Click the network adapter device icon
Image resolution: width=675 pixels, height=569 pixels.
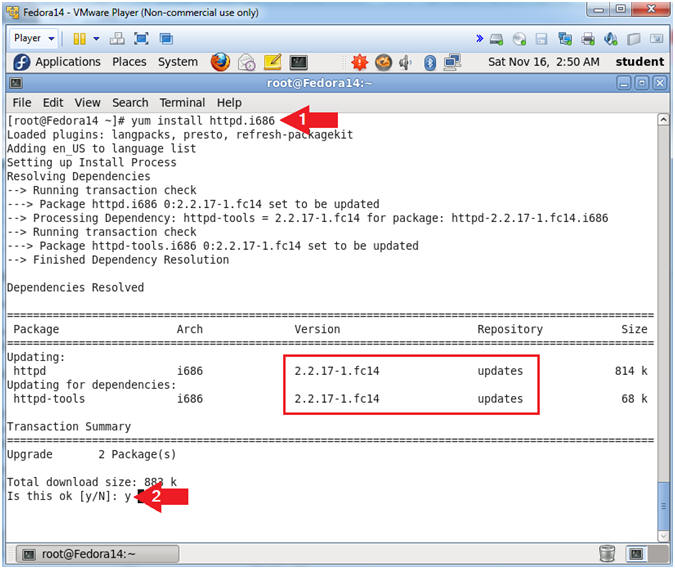pyautogui.click(x=565, y=39)
